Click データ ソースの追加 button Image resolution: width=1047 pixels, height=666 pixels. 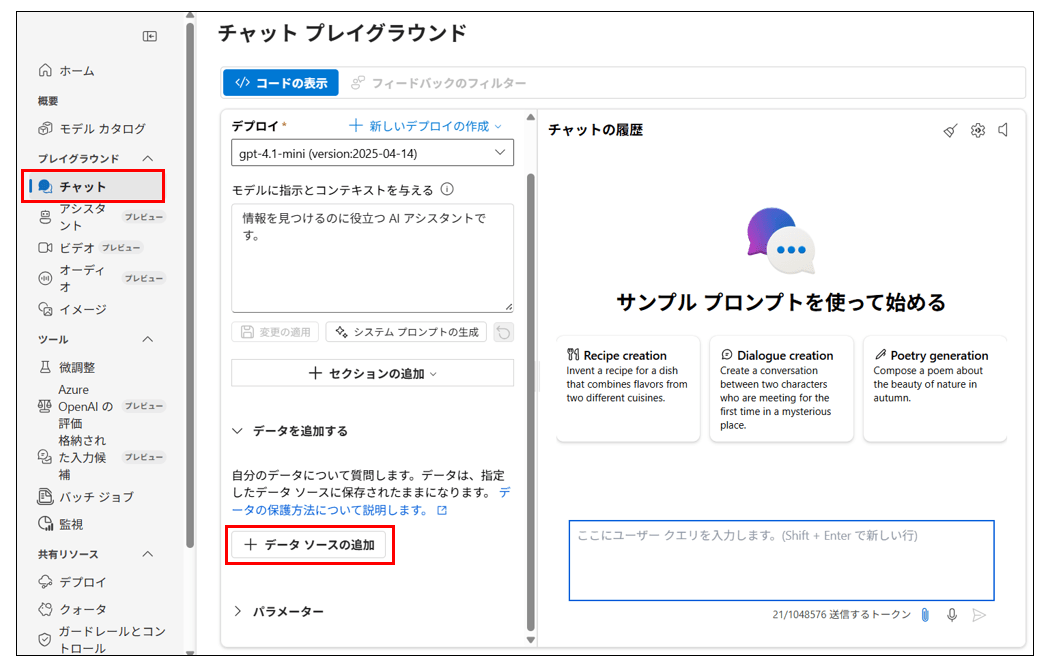click(309, 545)
